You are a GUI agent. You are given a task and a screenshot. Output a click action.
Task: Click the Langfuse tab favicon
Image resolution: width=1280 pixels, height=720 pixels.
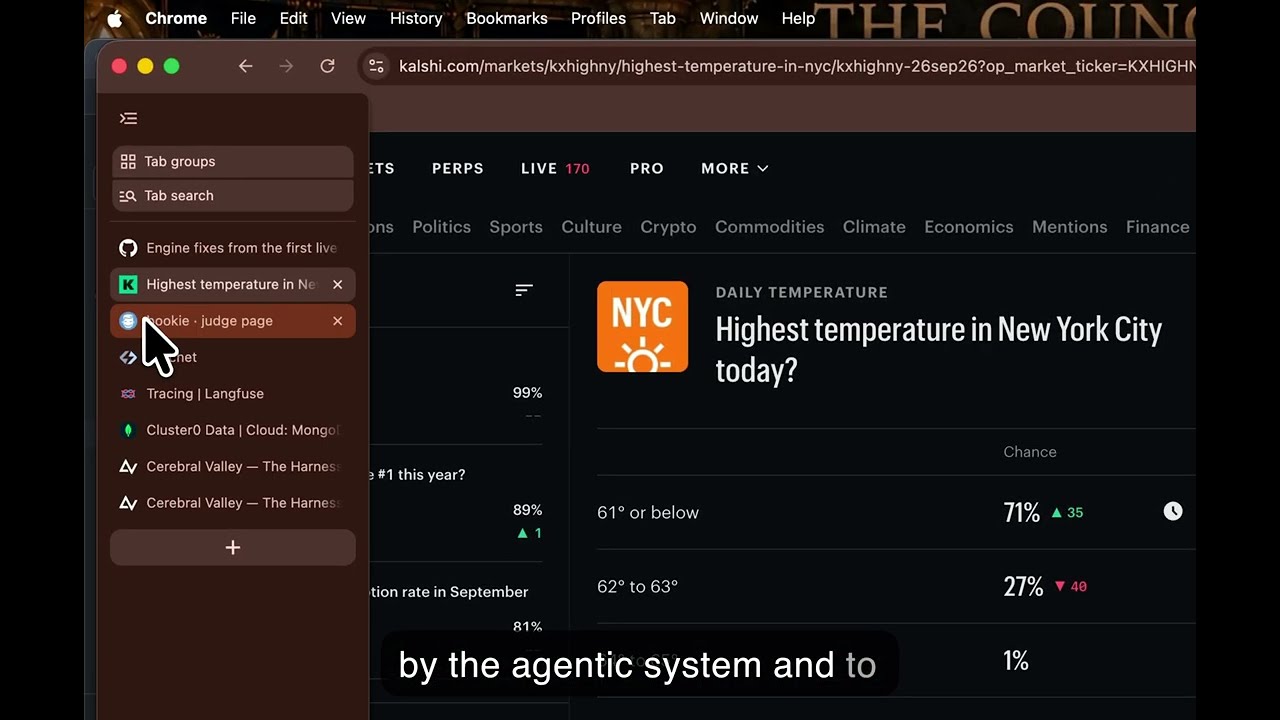pyautogui.click(x=128, y=394)
